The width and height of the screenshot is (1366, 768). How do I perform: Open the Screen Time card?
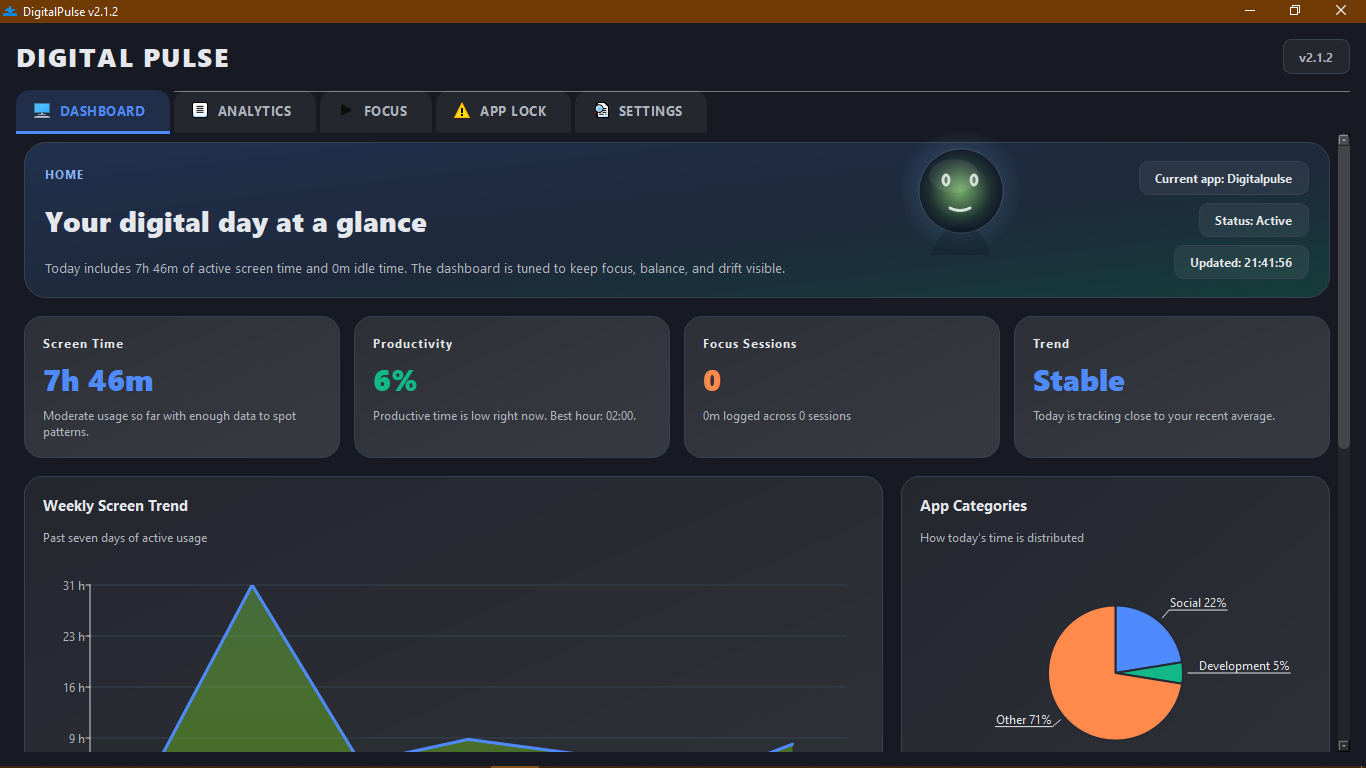coord(182,387)
